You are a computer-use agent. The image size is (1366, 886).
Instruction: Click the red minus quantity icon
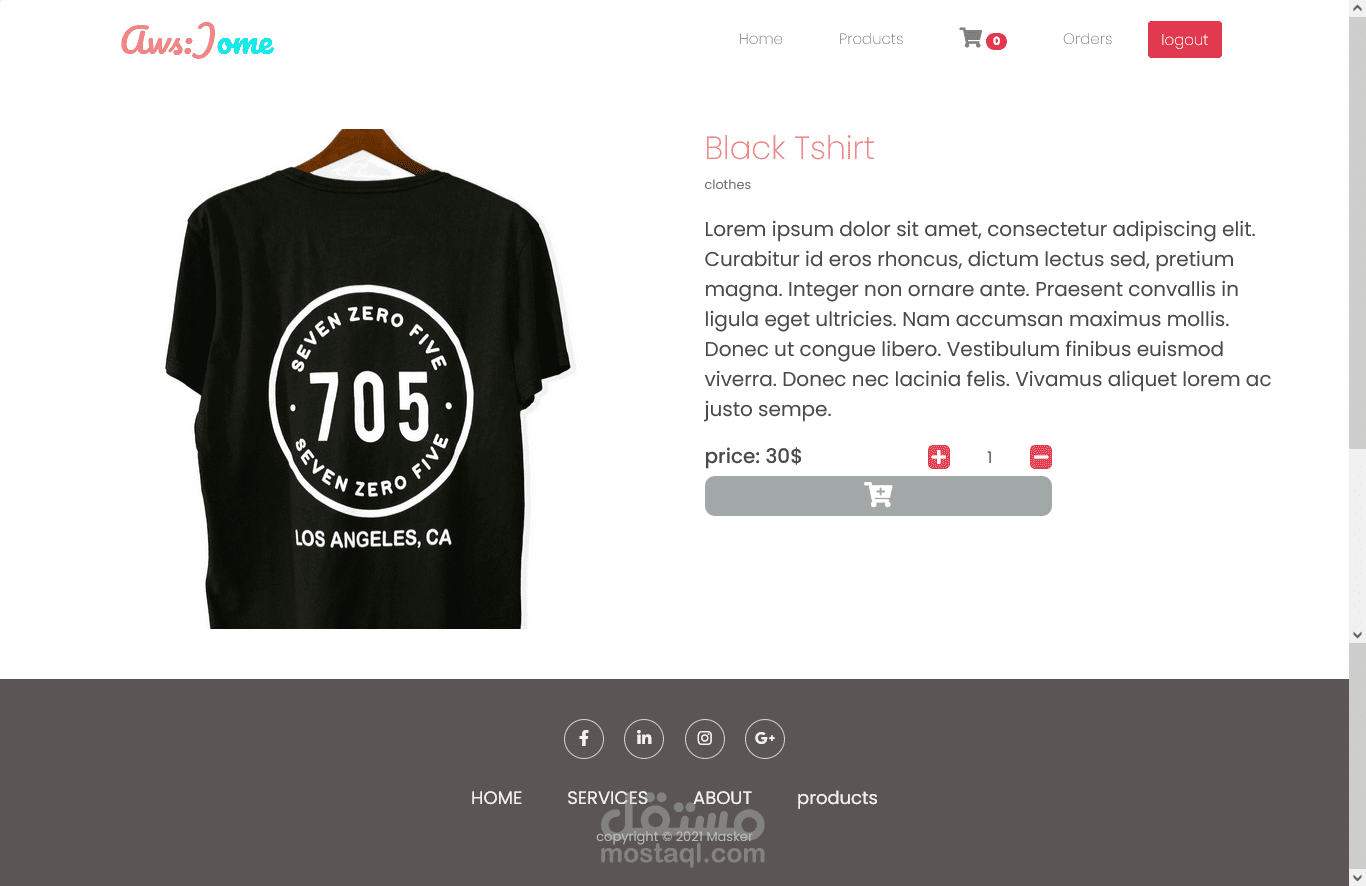(1041, 457)
